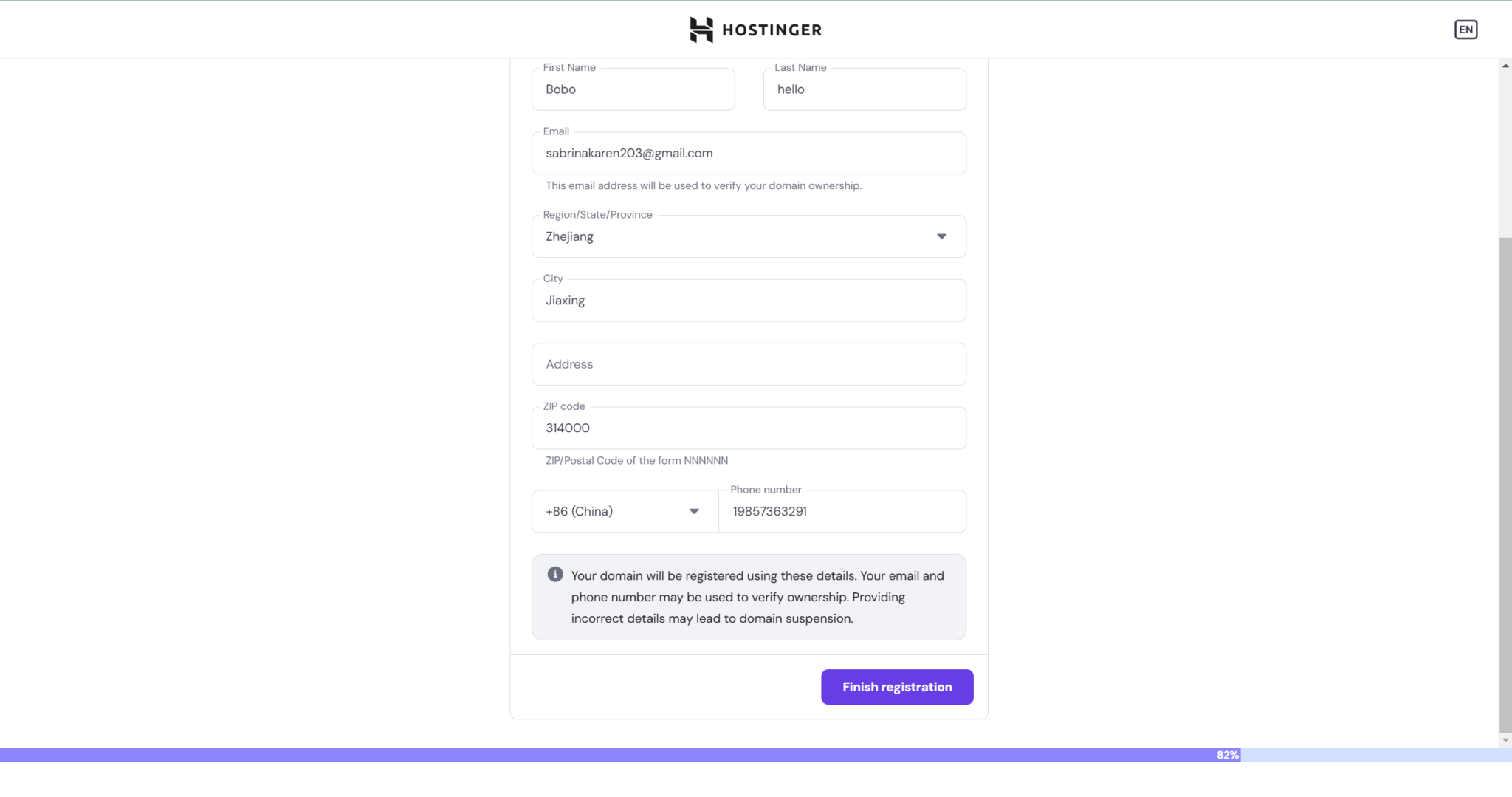The image size is (1512, 797).
Task: Select the +86 (China) code text
Action: pos(579,511)
